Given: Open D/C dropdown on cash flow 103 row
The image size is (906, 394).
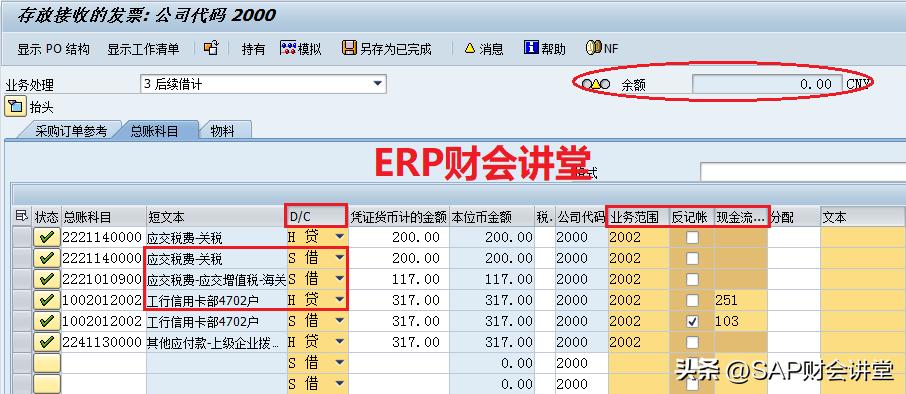Looking at the screenshot, I should pyautogui.click(x=339, y=321).
